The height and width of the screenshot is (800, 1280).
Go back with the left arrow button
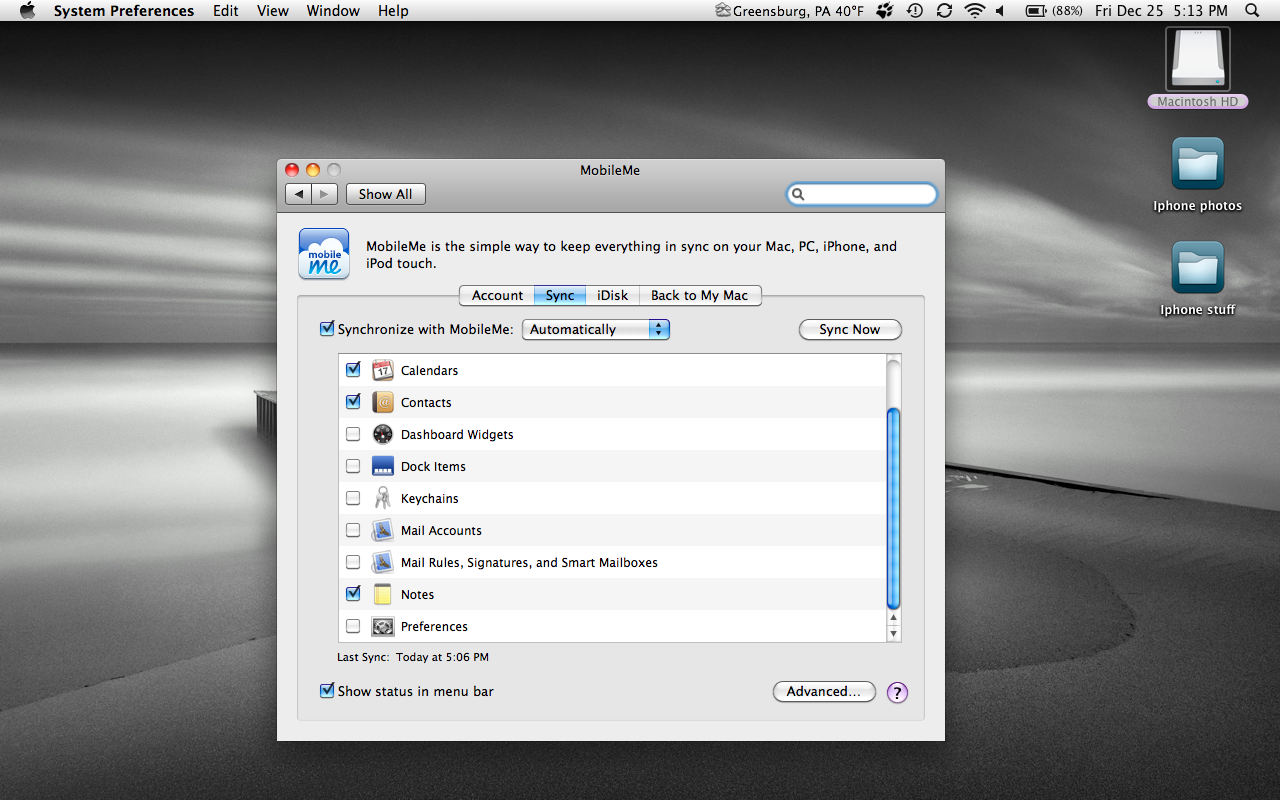click(298, 194)
